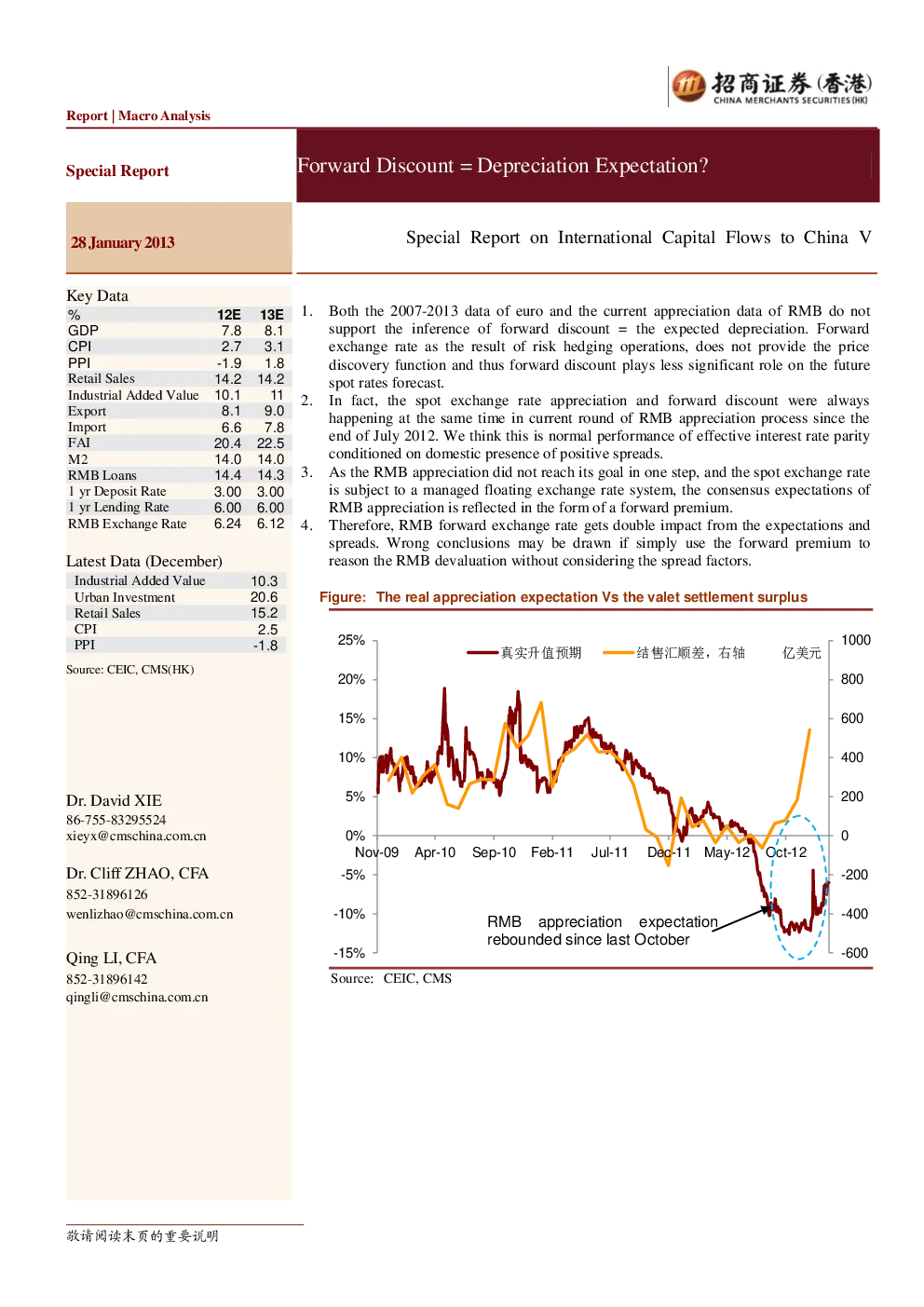
Task: Click the '亿美元' unit label on the chart
Action: (802, 653)
